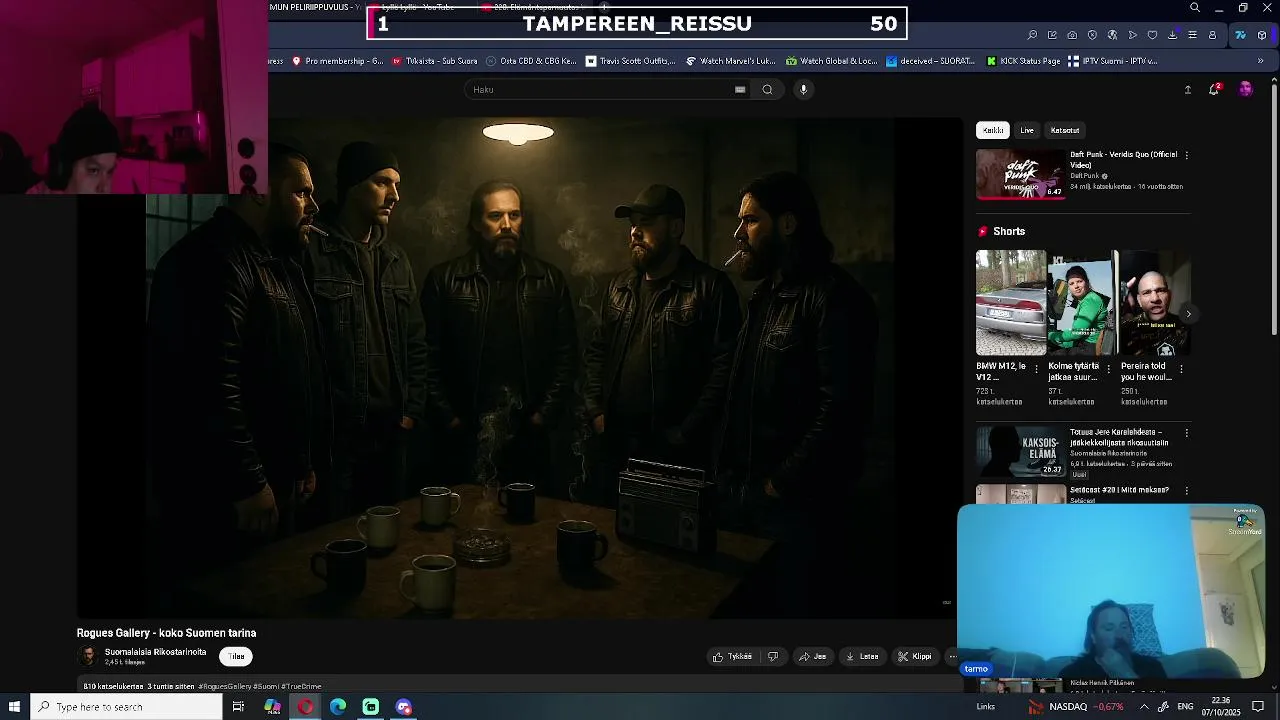
Task: Open the find-in-page magnifier icon in toolbar
Action: click(x=1032, y=35)
